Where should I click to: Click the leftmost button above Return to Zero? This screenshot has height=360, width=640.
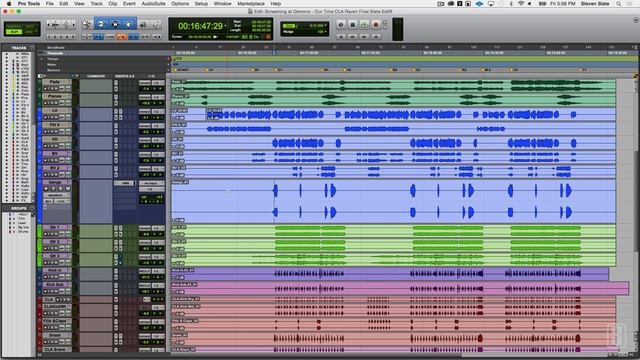pos(341,25)
